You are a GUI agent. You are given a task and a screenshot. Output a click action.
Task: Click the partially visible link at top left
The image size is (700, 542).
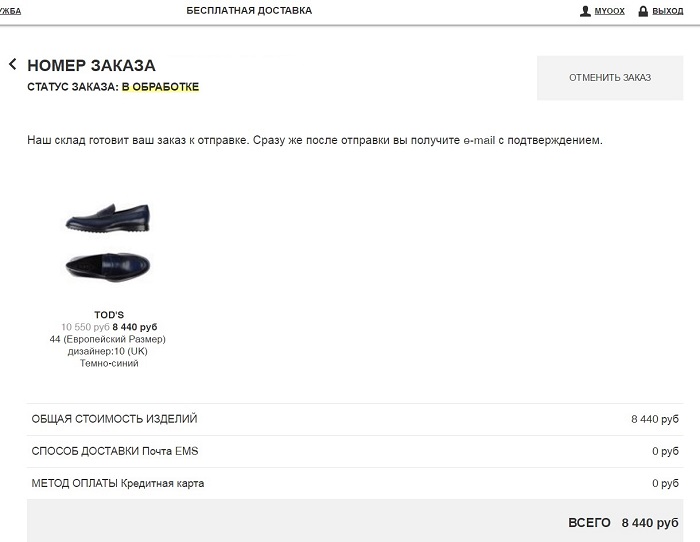(x=10, y=11)
